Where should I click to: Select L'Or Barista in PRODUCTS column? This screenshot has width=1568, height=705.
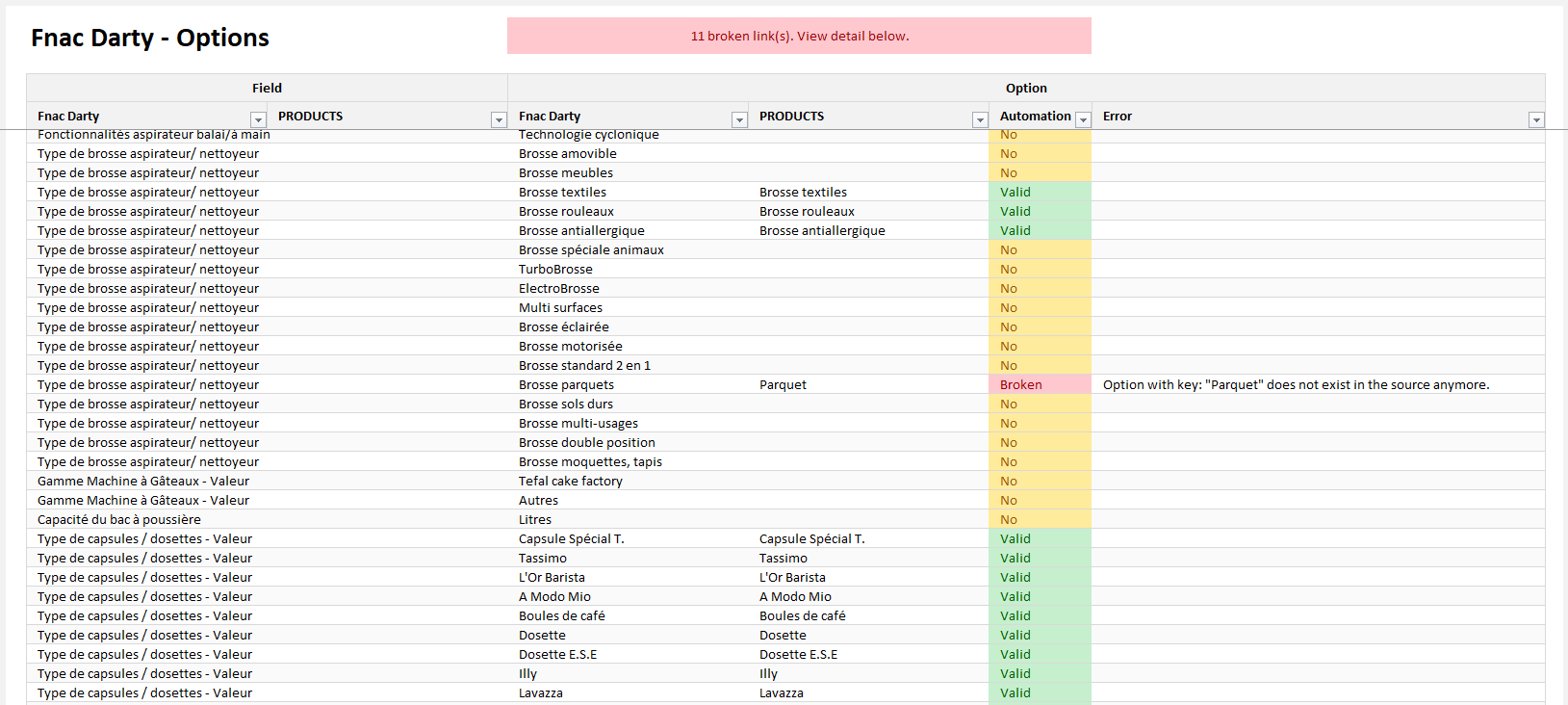[792, 577]
